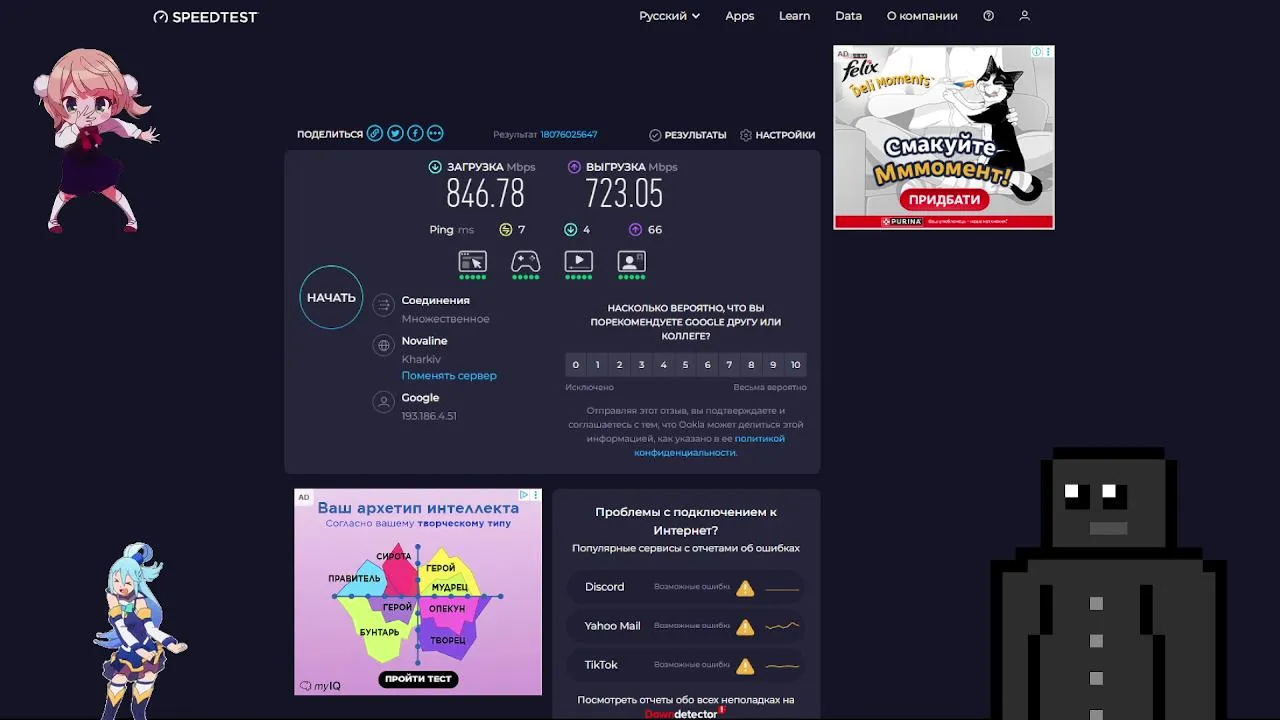
Task: Select rating 6 in the survey
Action: [707, 364]
